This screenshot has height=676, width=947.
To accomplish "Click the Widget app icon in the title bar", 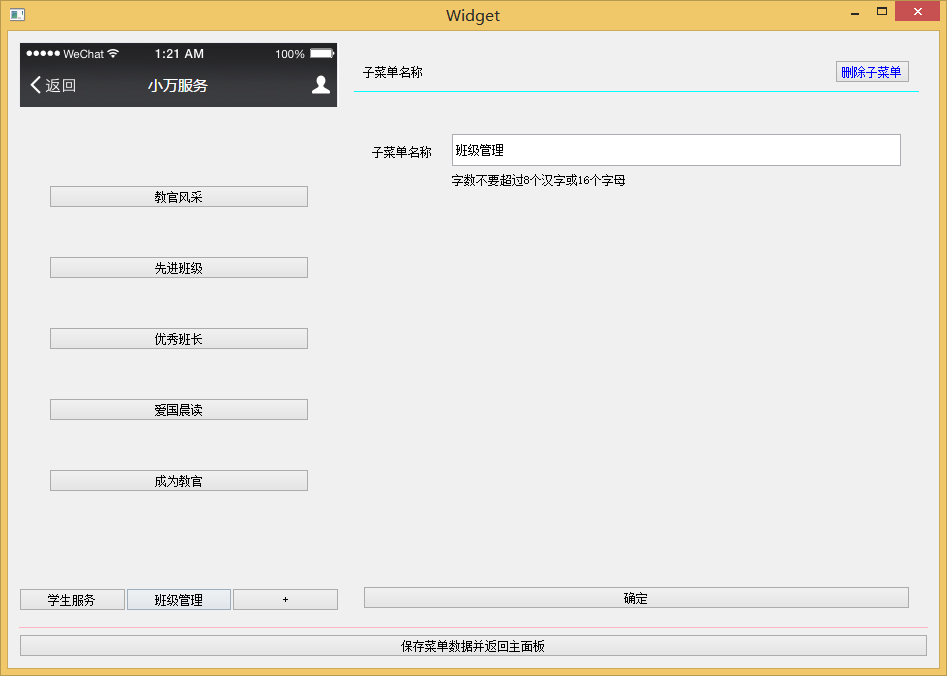I will pyautogui.click(x=18, y=14).
